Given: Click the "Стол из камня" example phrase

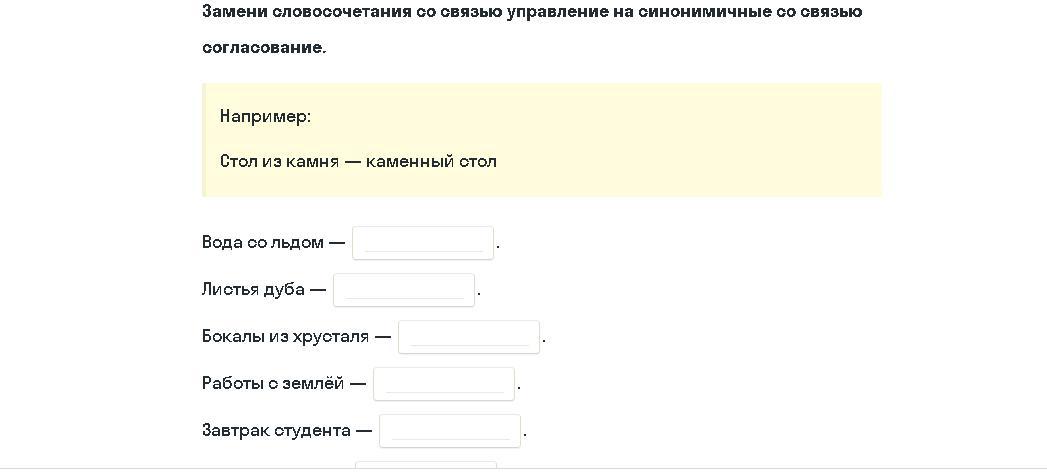Looking at the screenshot, I should tap(279, 162).
